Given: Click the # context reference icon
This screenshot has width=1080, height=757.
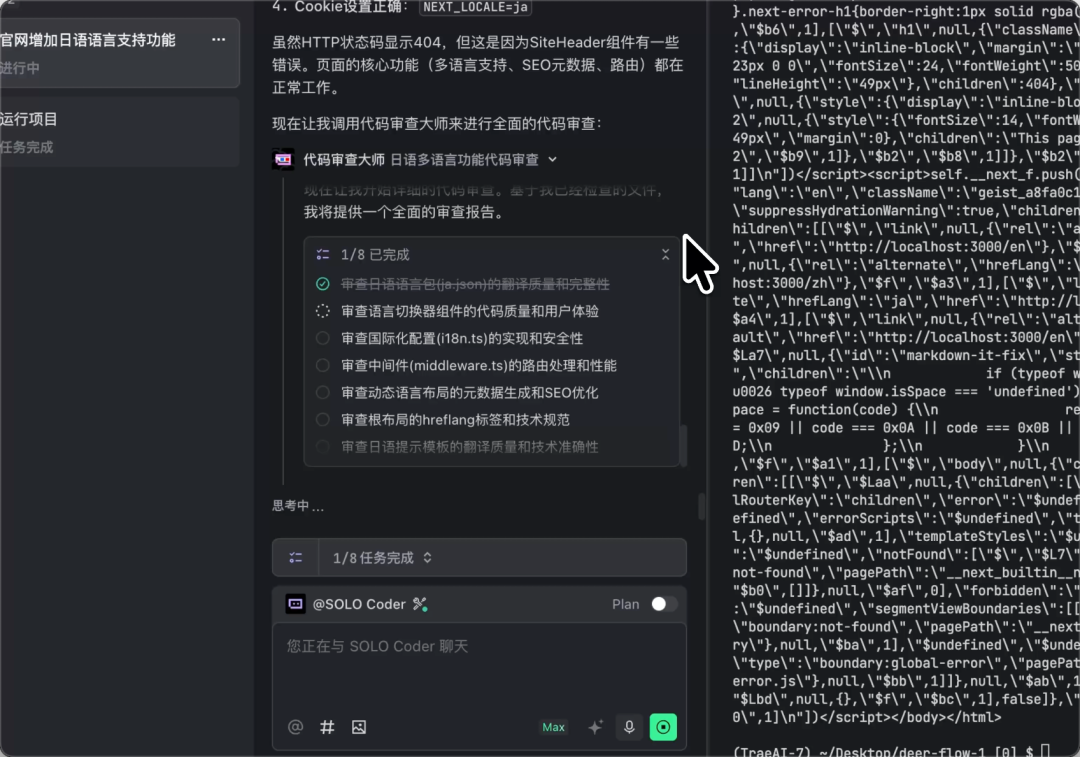Looking at the screenshot, I should (327, 727).
